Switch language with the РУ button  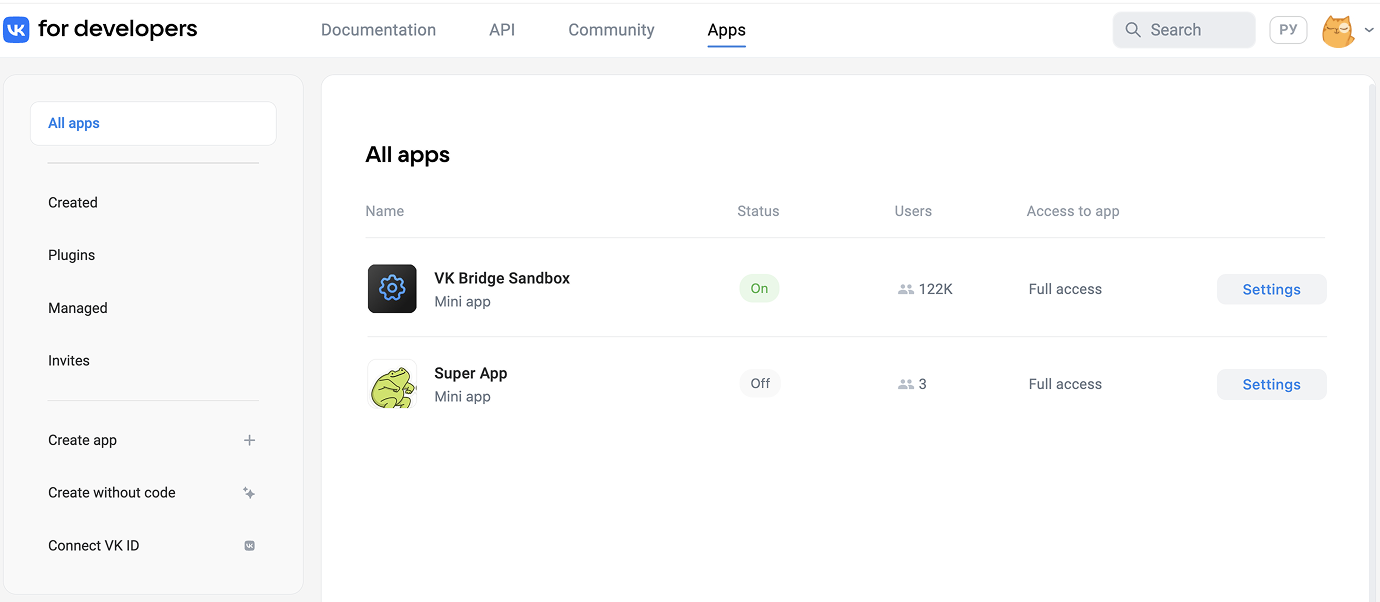[1288, 30]
